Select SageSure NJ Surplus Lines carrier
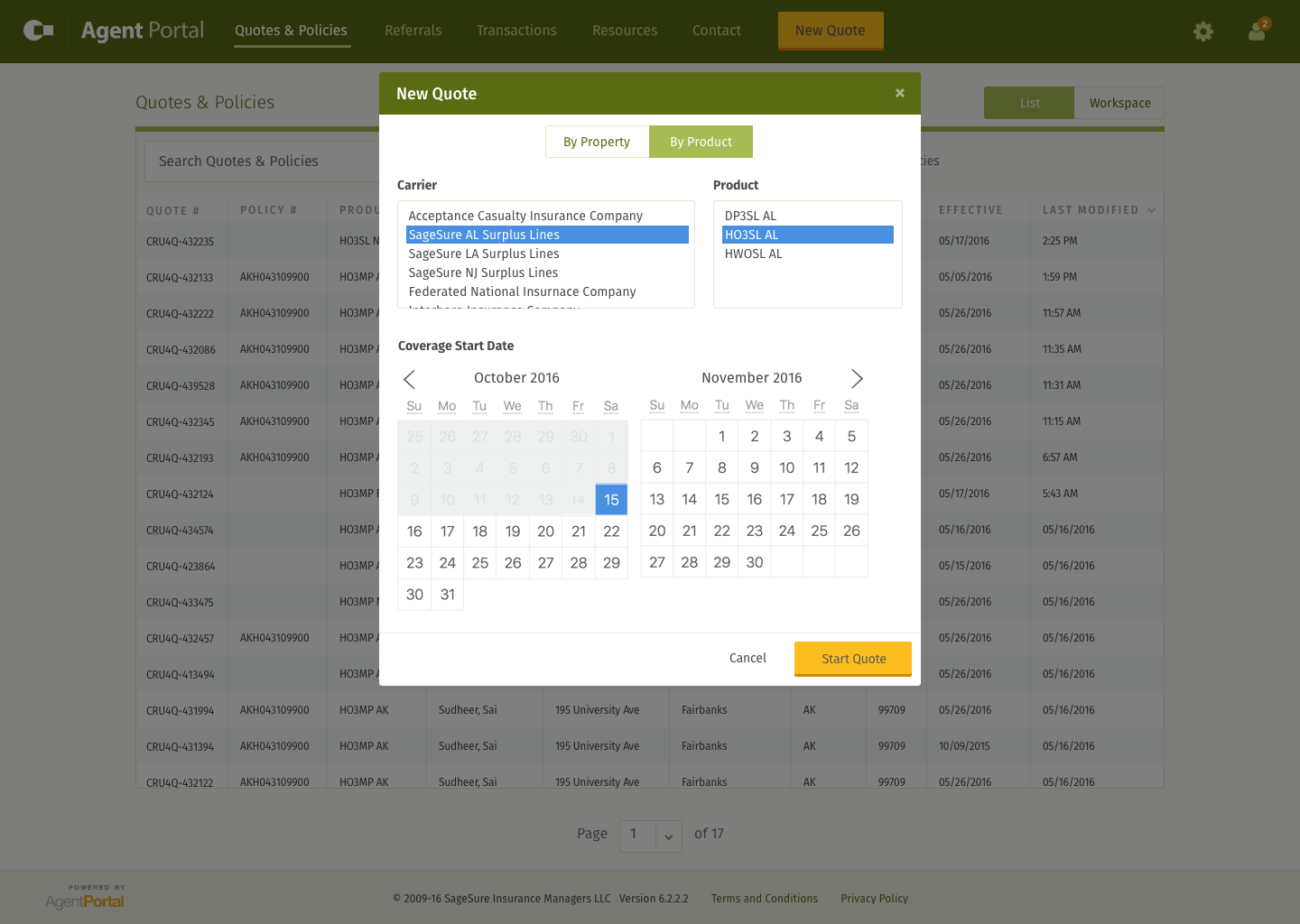This screenshot has width=1300, height=924. point(547,273)
